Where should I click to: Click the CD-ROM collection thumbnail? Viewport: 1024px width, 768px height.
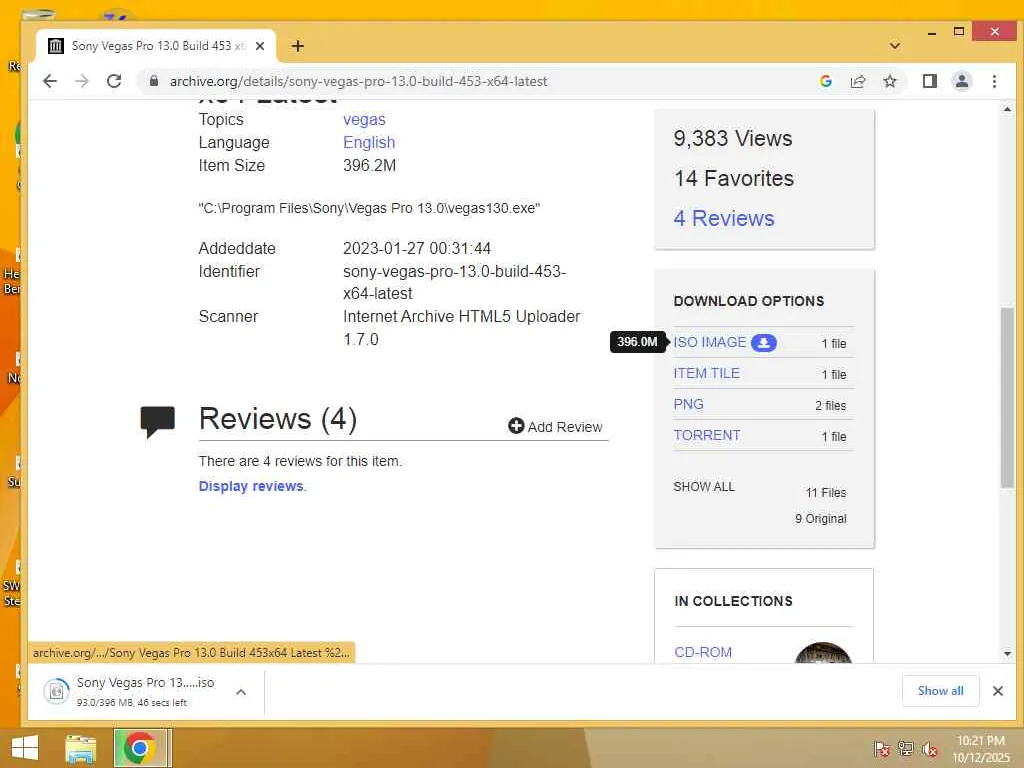click(x=823, y=652)
